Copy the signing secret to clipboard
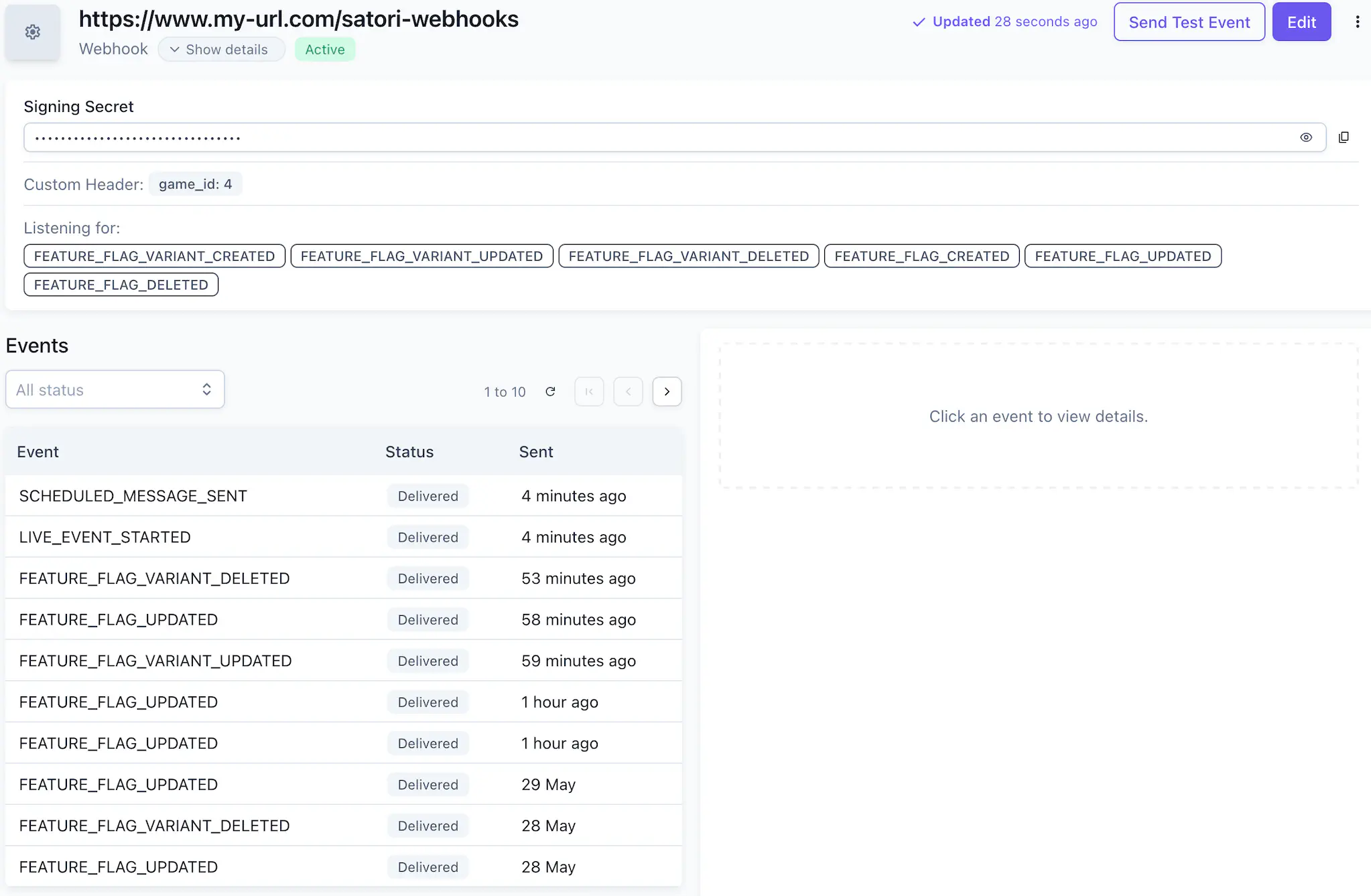The height and width of the screenshot is (896, 1371). click(x=1344, y=137)
